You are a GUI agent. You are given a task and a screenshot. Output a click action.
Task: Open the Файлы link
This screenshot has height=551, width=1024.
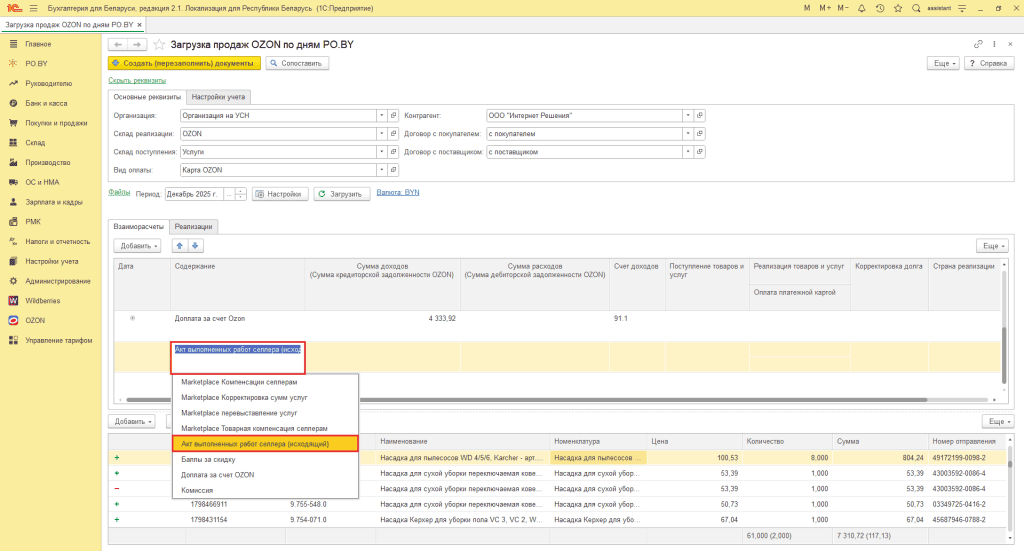tap(119, 193)
